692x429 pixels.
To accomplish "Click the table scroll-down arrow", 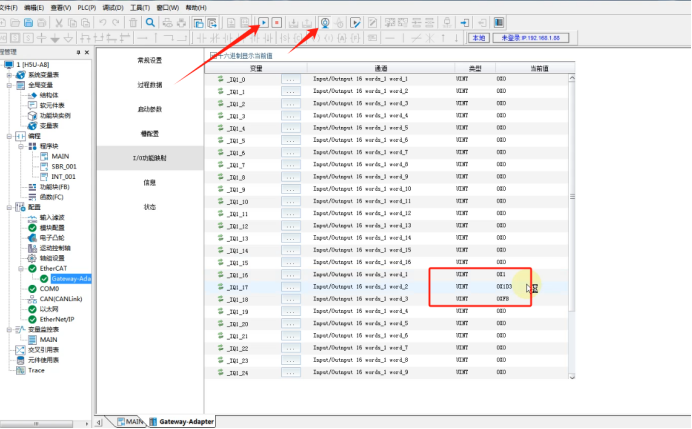I will pos(572,377).
